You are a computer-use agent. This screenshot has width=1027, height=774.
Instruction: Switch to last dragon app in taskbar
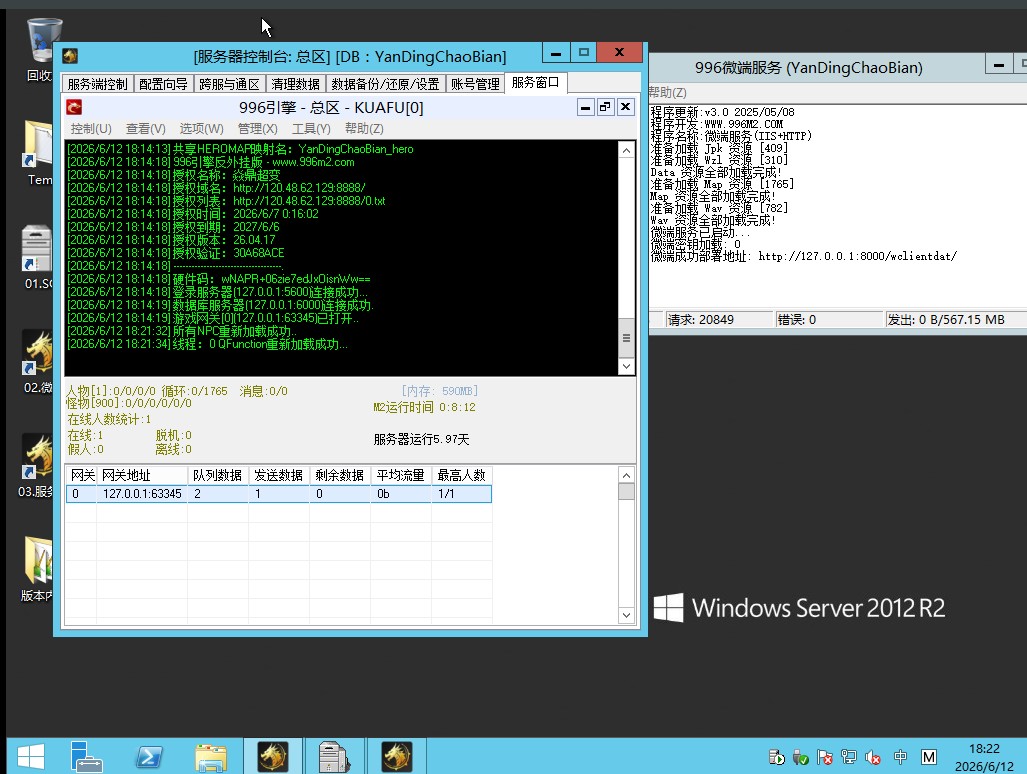[x=396, y=757]
